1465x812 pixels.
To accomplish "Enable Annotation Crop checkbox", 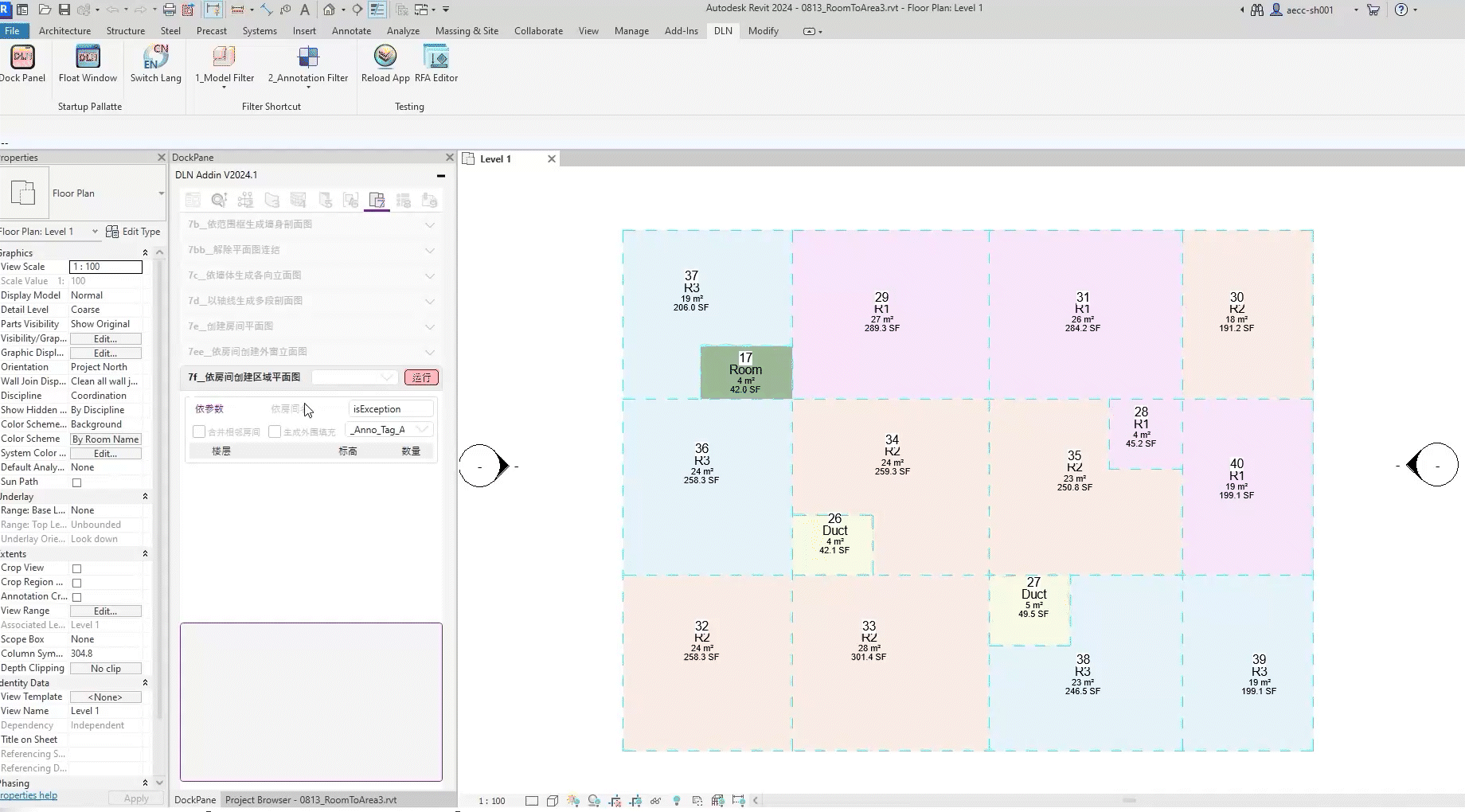I will pyautogui.click(x=76, y=597).
